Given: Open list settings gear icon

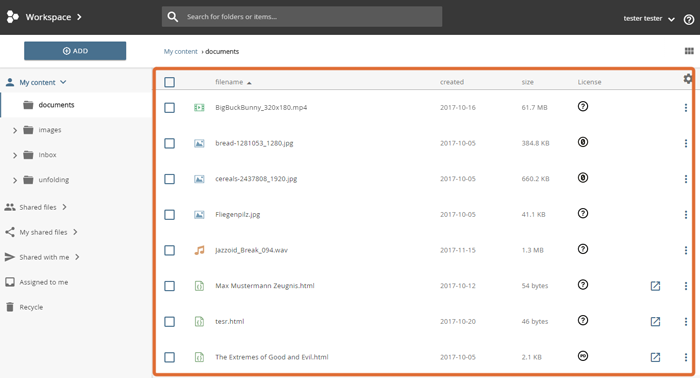Looking at the screenshot, I should (688, 79).
